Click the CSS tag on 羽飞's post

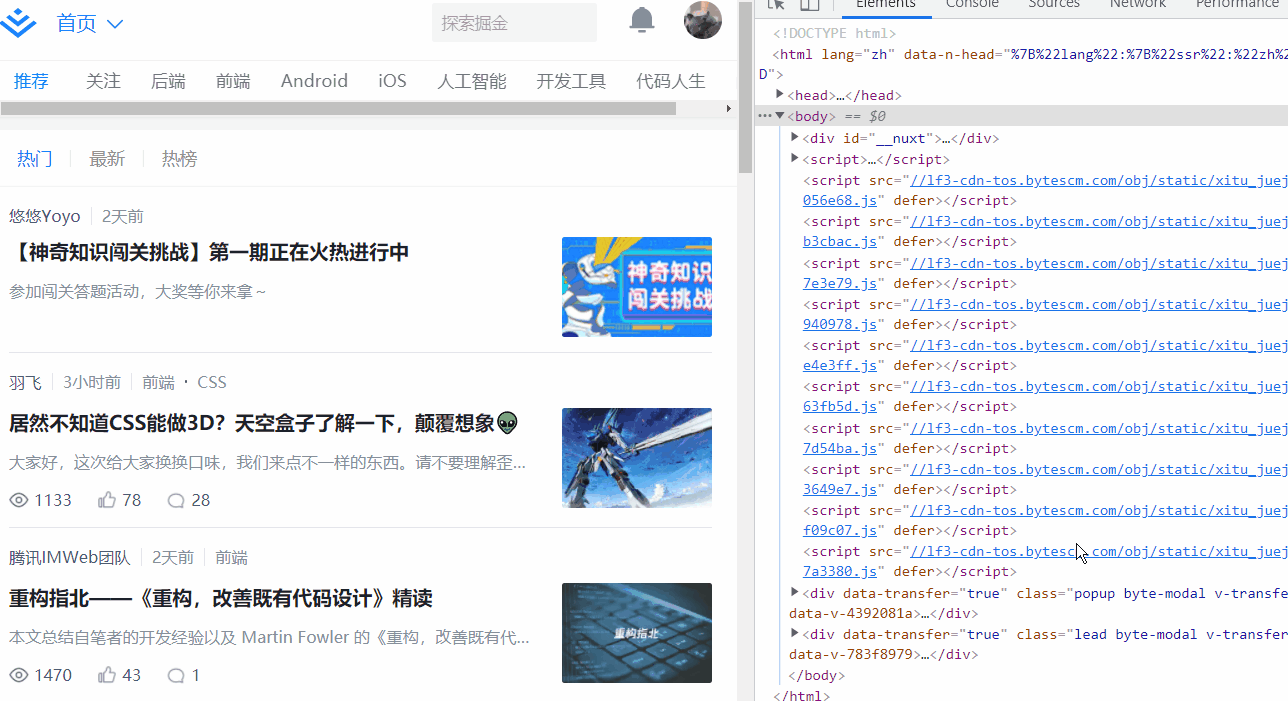(x=212, y=382)
